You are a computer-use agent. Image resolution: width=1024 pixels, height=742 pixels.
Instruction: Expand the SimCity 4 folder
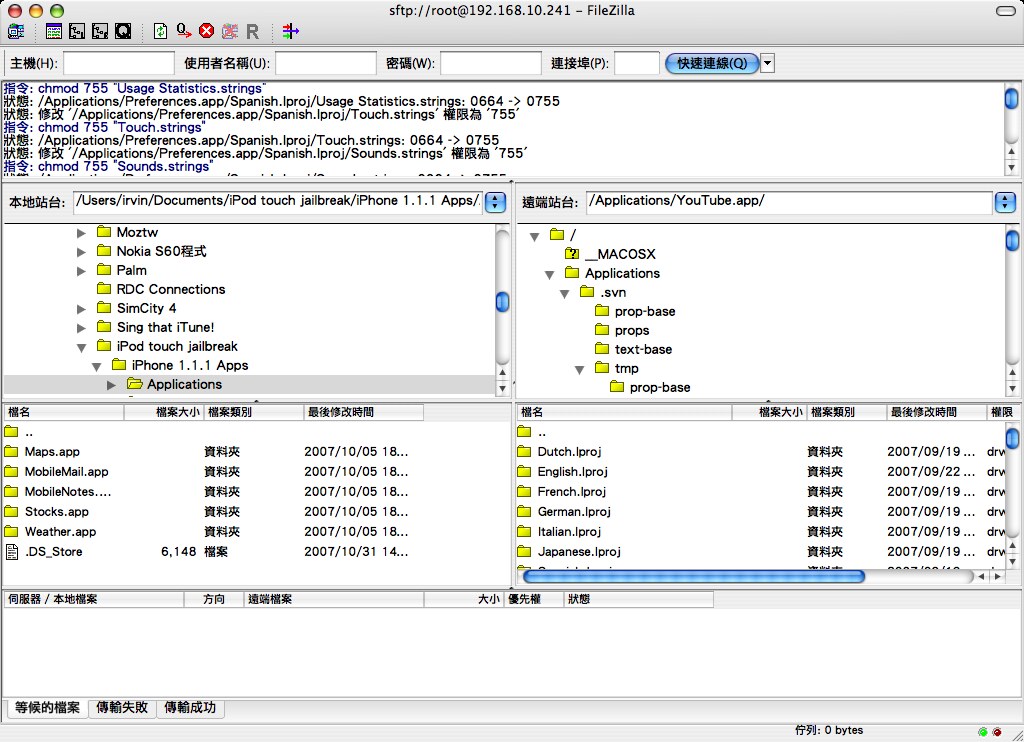(x=82, y=309)
